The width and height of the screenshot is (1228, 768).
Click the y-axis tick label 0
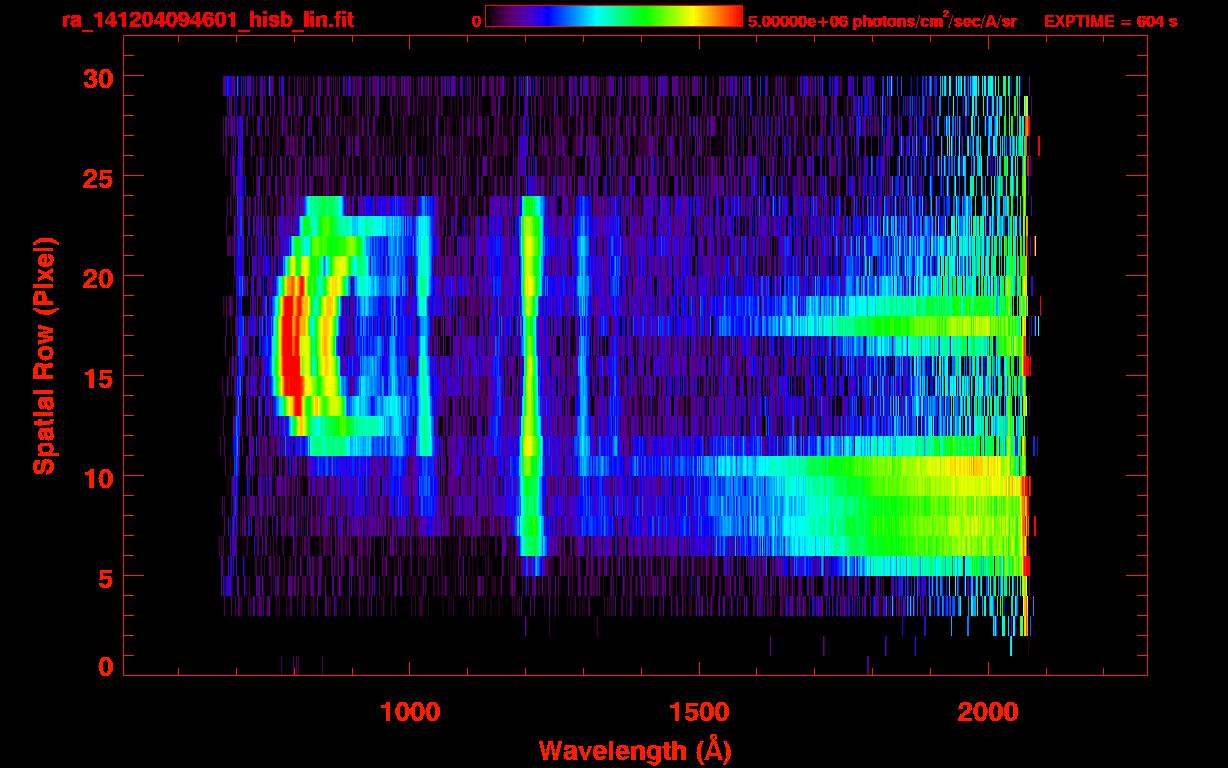click(x=104, y=666)
